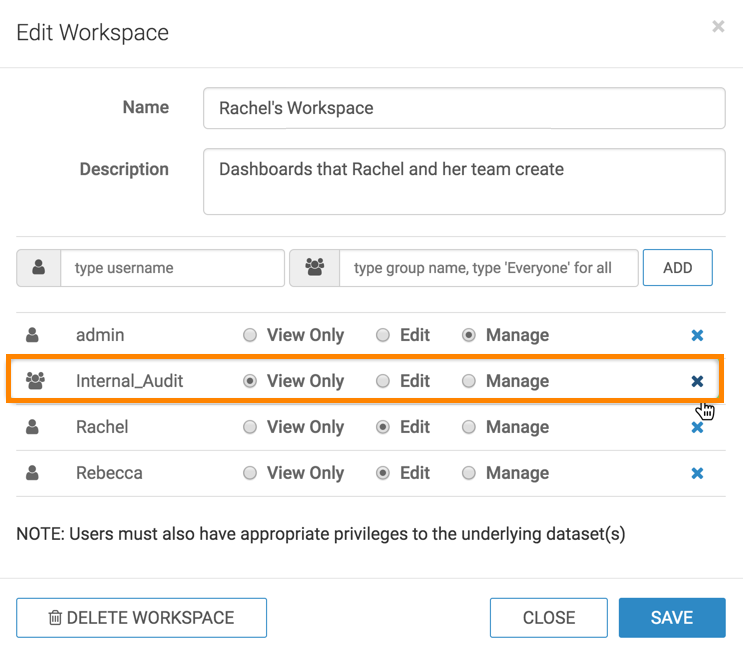This screenshot has height=656, width=743.
Task: Choose Edit permission for admin
Action: pyautogui.click(x=383, y=336)
